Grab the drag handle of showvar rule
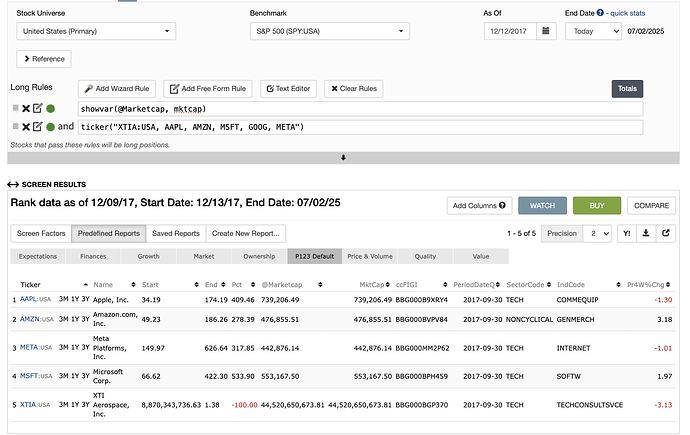The height and width of the screenshot is (435, 690). coord(15,108)
